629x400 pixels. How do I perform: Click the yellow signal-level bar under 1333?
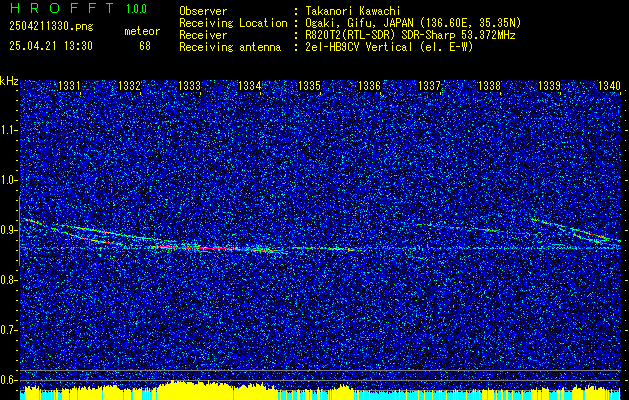pyautogui.click(x=195, y=390)
